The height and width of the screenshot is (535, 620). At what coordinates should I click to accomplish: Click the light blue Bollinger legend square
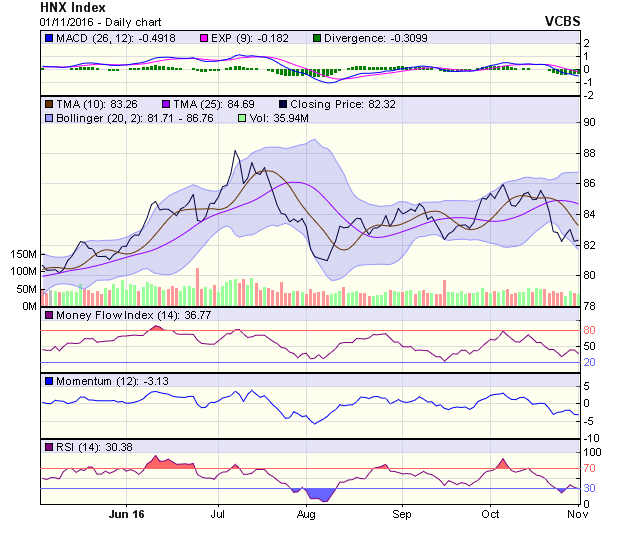point(48,118)
